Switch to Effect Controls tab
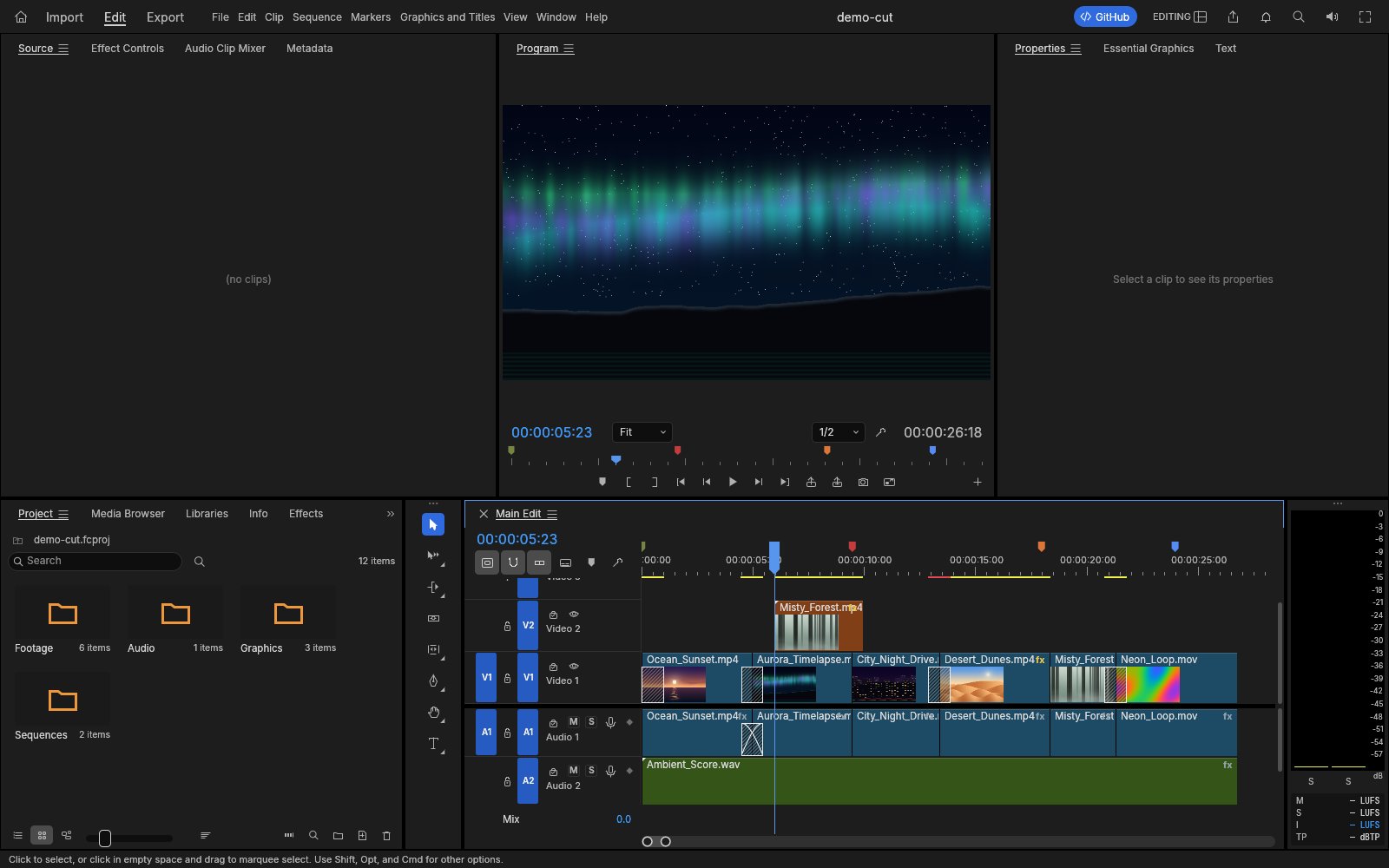Image resolution: width=1389 pixels, height=868 pixels. pyautogui.click(x=128, y=49)
